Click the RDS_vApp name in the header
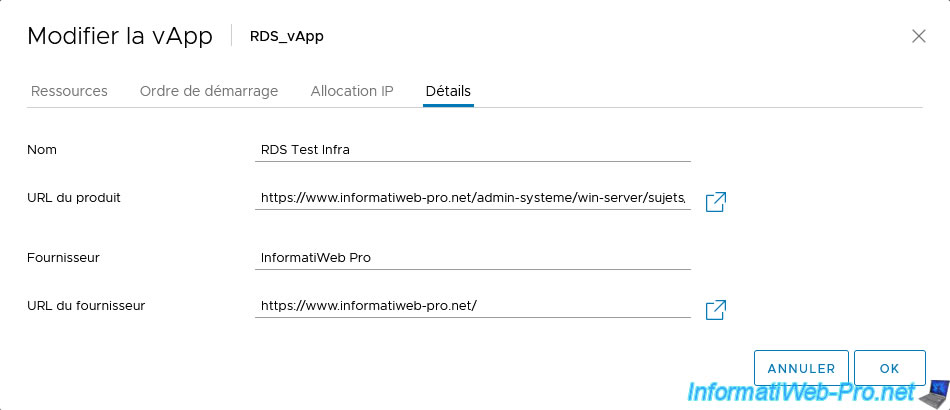This screenshot has height=410, width=950. click(x=287, y=36)
